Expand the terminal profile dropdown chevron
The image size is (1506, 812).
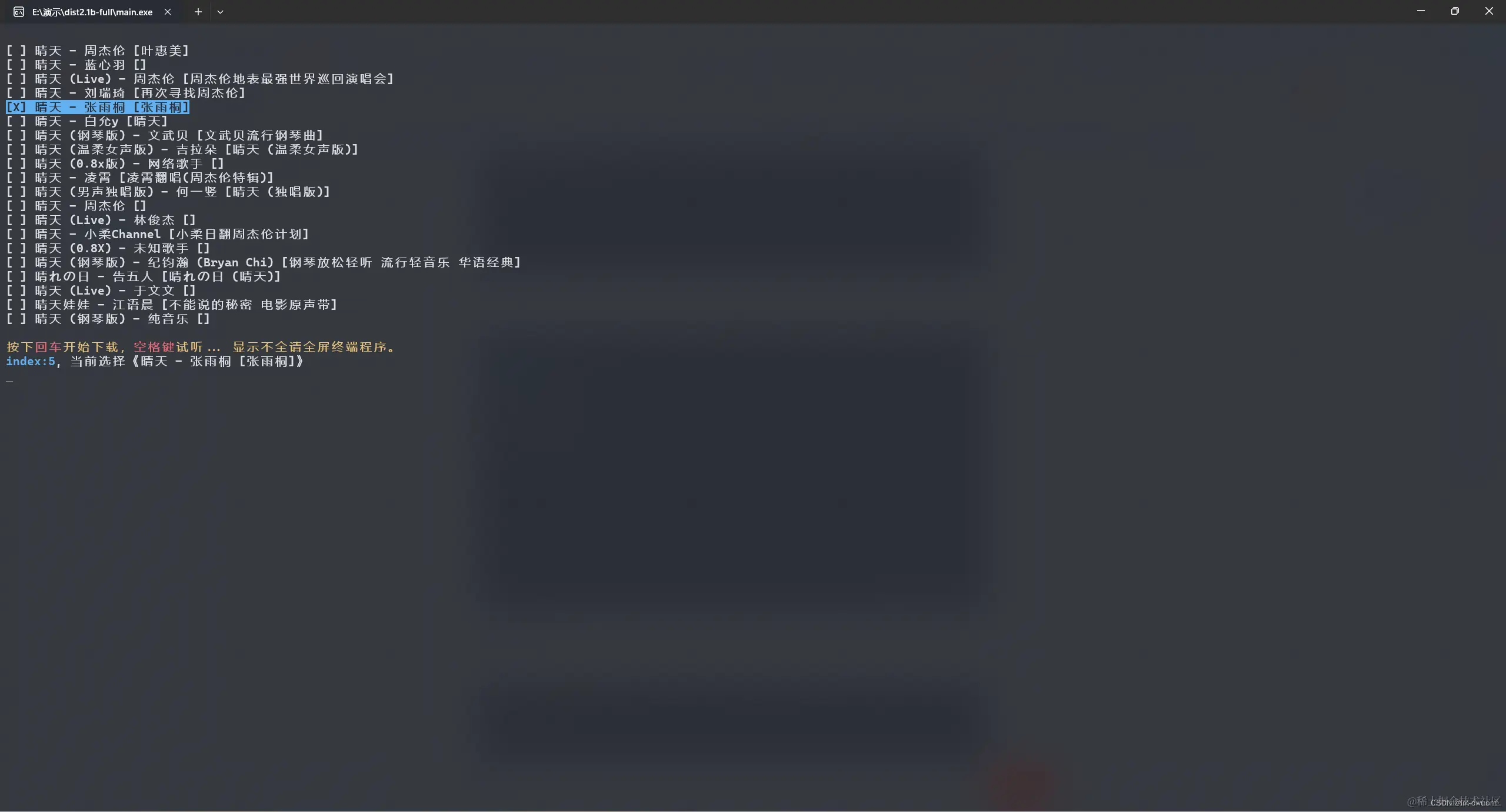(x=220, y=12)
